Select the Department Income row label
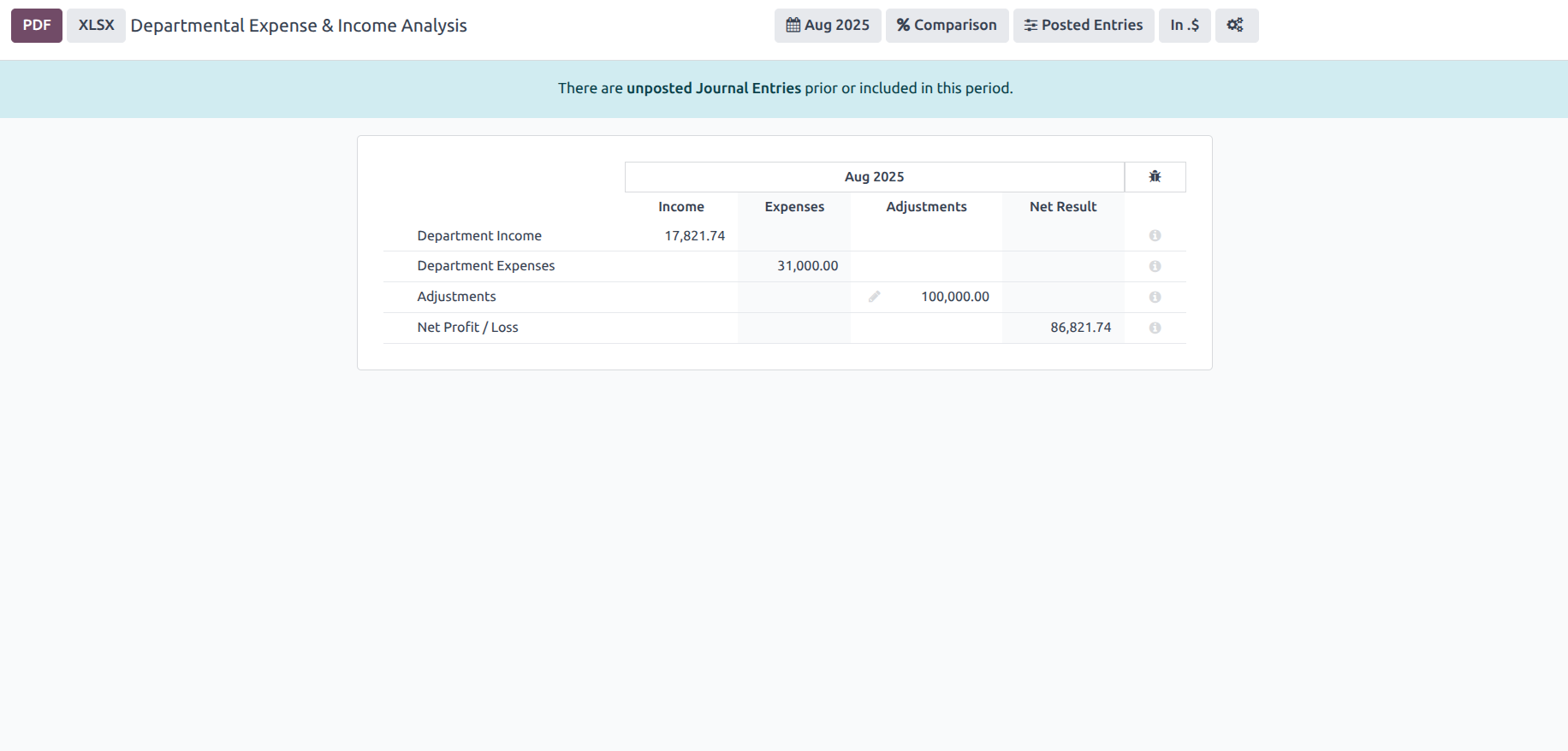 [479, 236]
